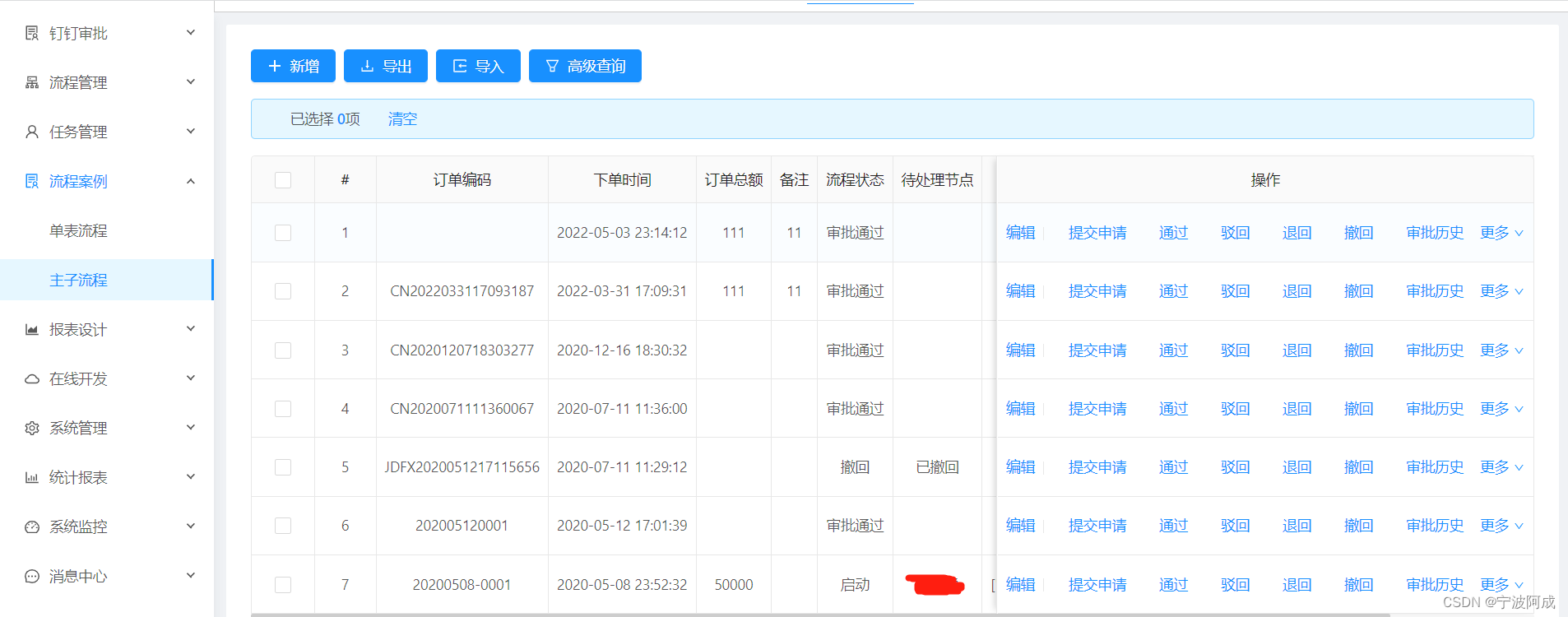Click the 任务管理 person icon
This screenshot has height=617, width=1568.
point(32,132)
